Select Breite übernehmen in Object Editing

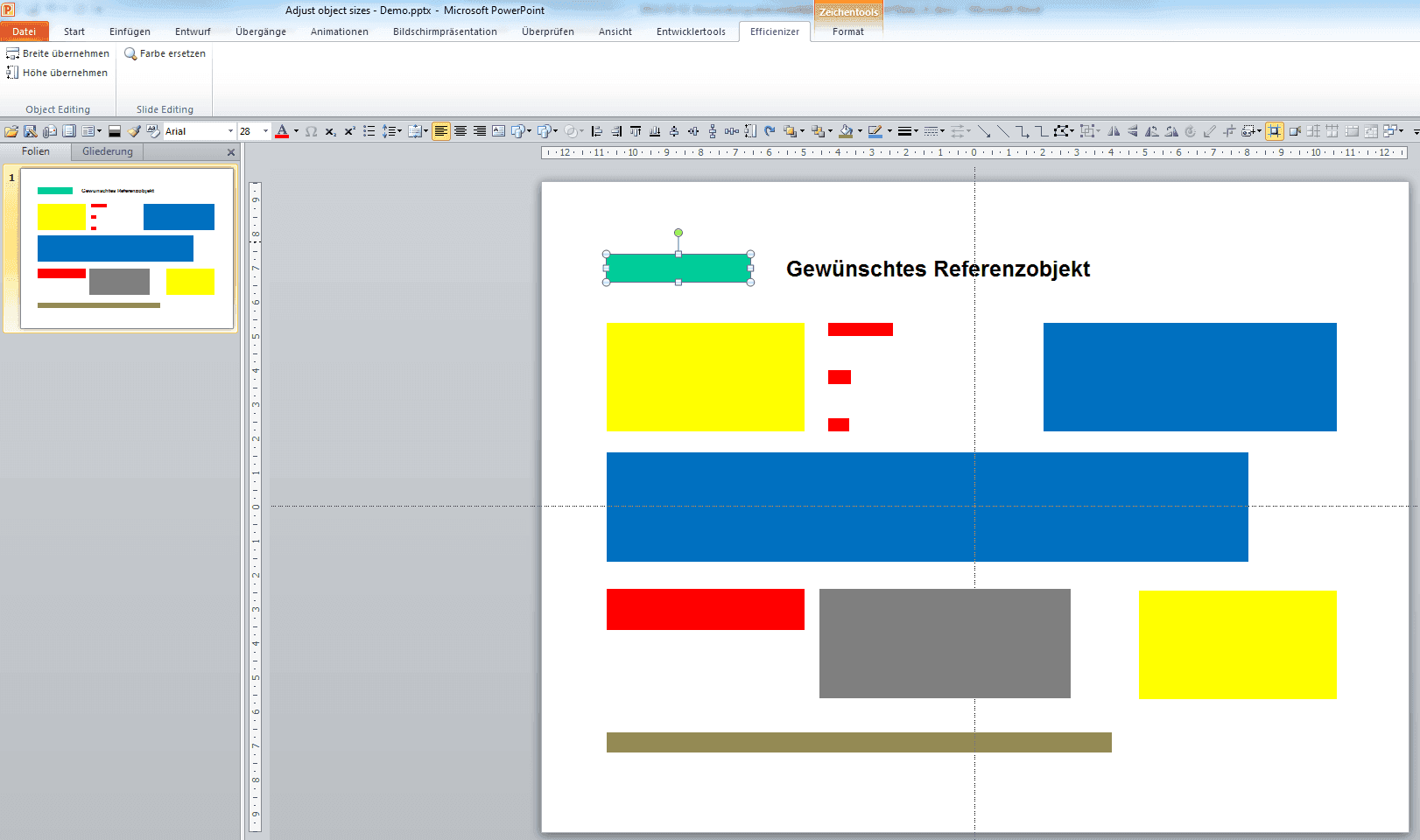click(x=58, y=52)
